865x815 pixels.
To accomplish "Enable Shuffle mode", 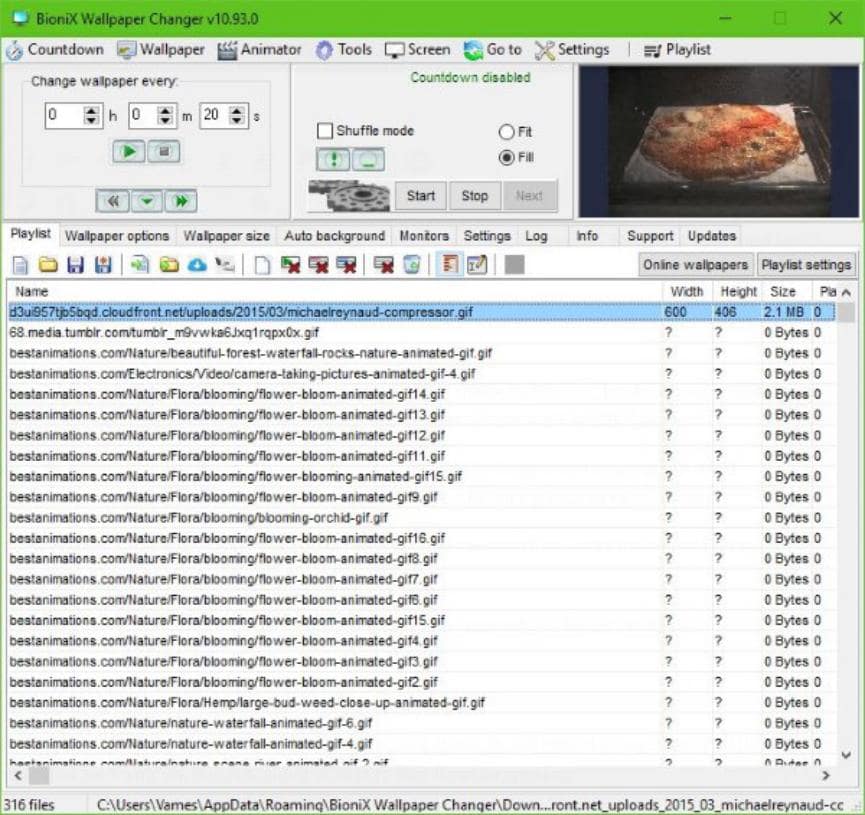I will click(x=325, y=131).
